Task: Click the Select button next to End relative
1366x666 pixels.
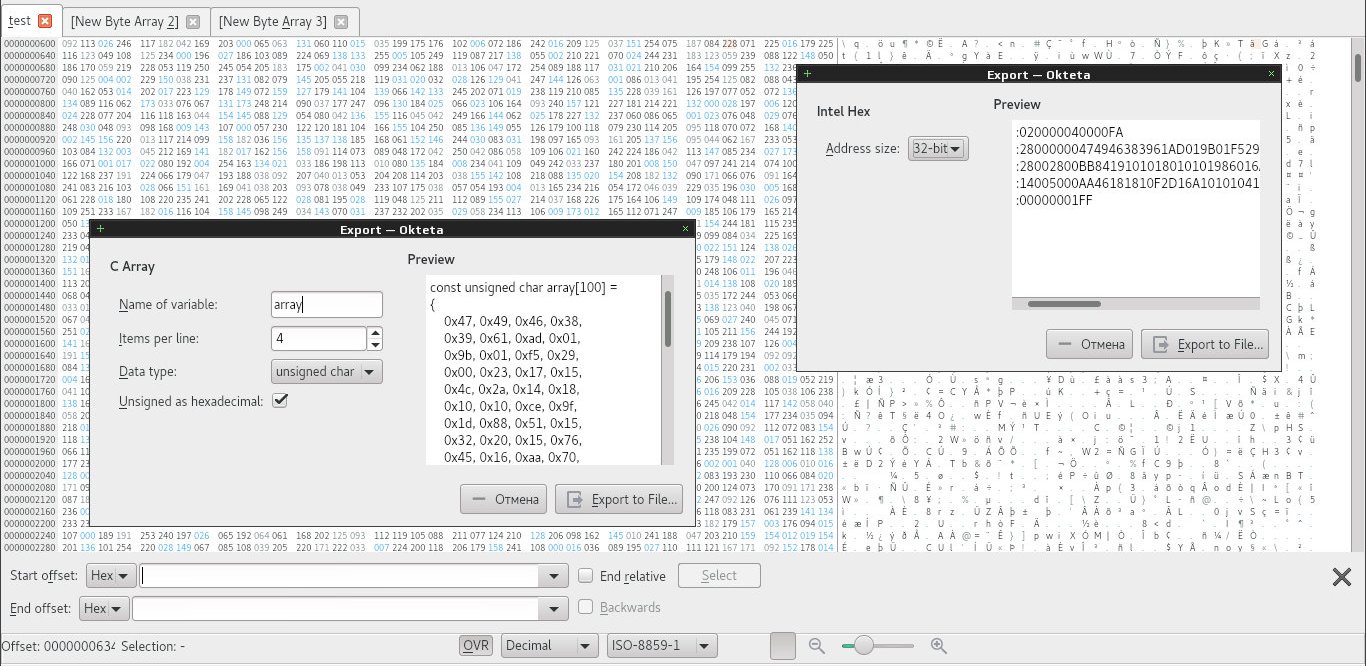Action: [719, 576]
